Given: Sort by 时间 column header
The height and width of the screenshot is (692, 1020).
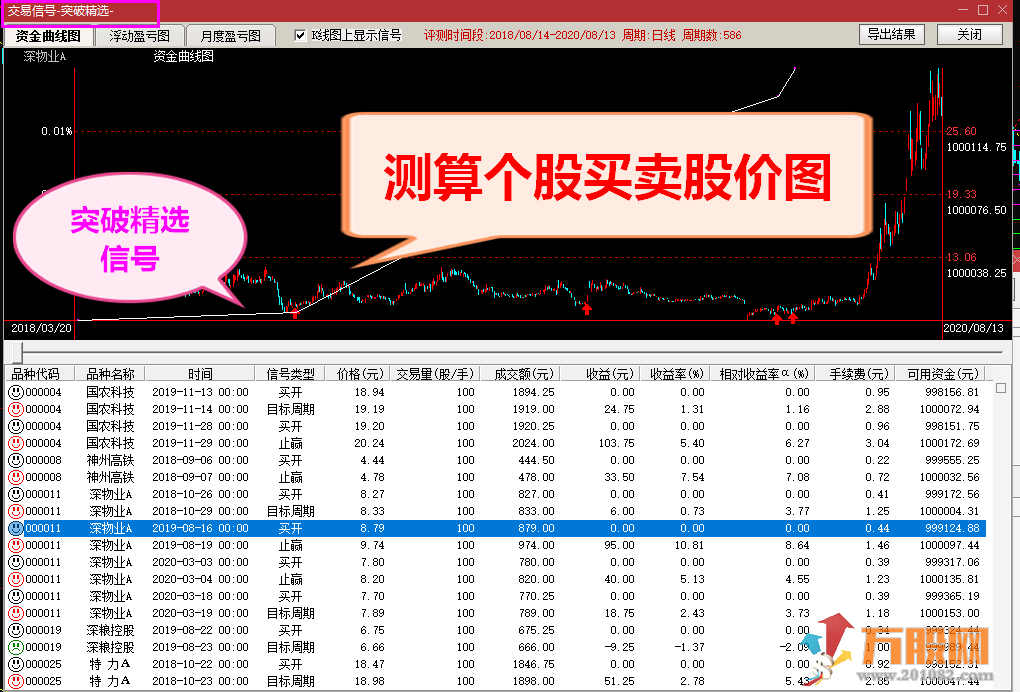Looking at the screenshot, I should (200, 374).
